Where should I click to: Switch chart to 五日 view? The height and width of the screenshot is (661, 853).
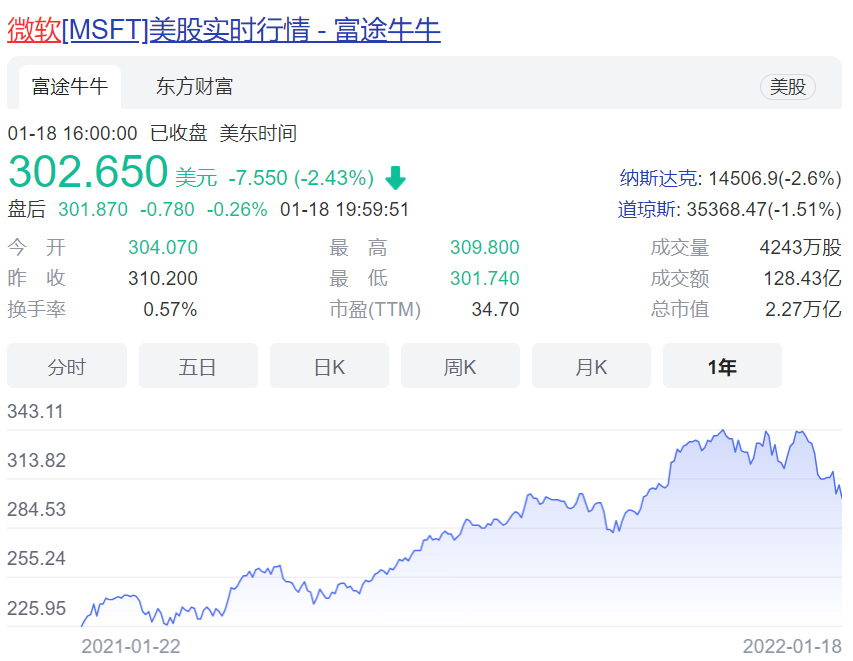point(198,366)
